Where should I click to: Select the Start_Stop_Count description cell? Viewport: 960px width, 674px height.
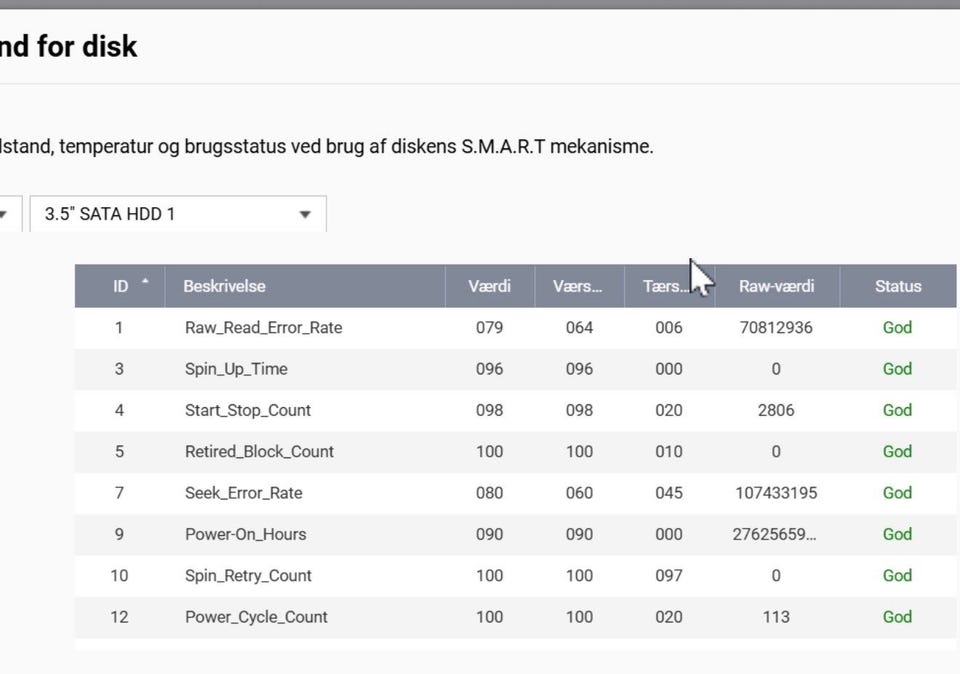(x=248, y=410)
